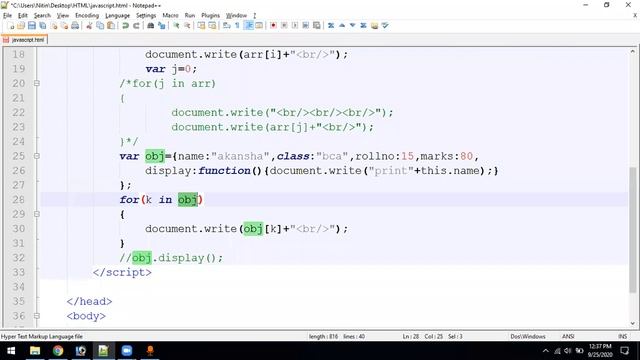Toggle synchronized vertical scrolling
The height and width of the screenshot is (360, 640).
tap(201, 26)
